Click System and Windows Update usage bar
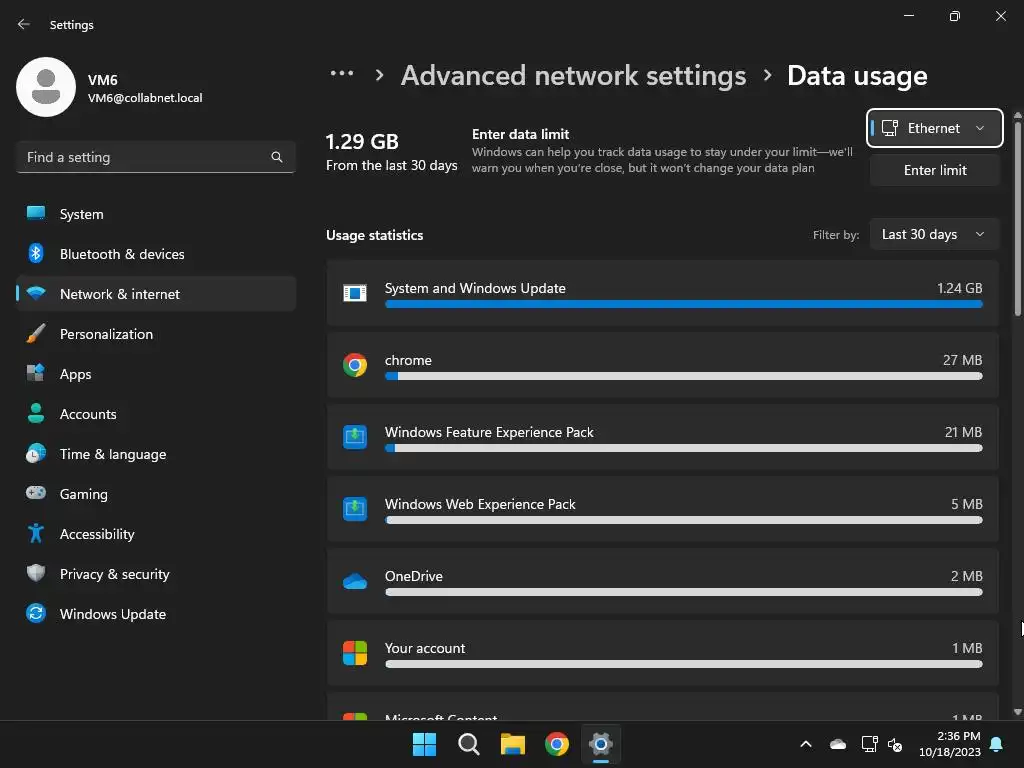The height and width of the screenshot is (768, 1024). pos(683,303)
